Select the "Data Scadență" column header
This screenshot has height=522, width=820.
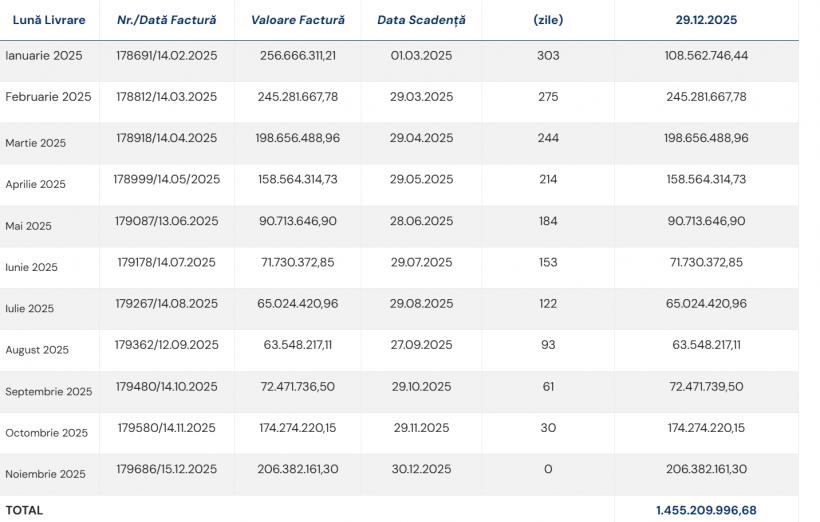pos(421,20)
